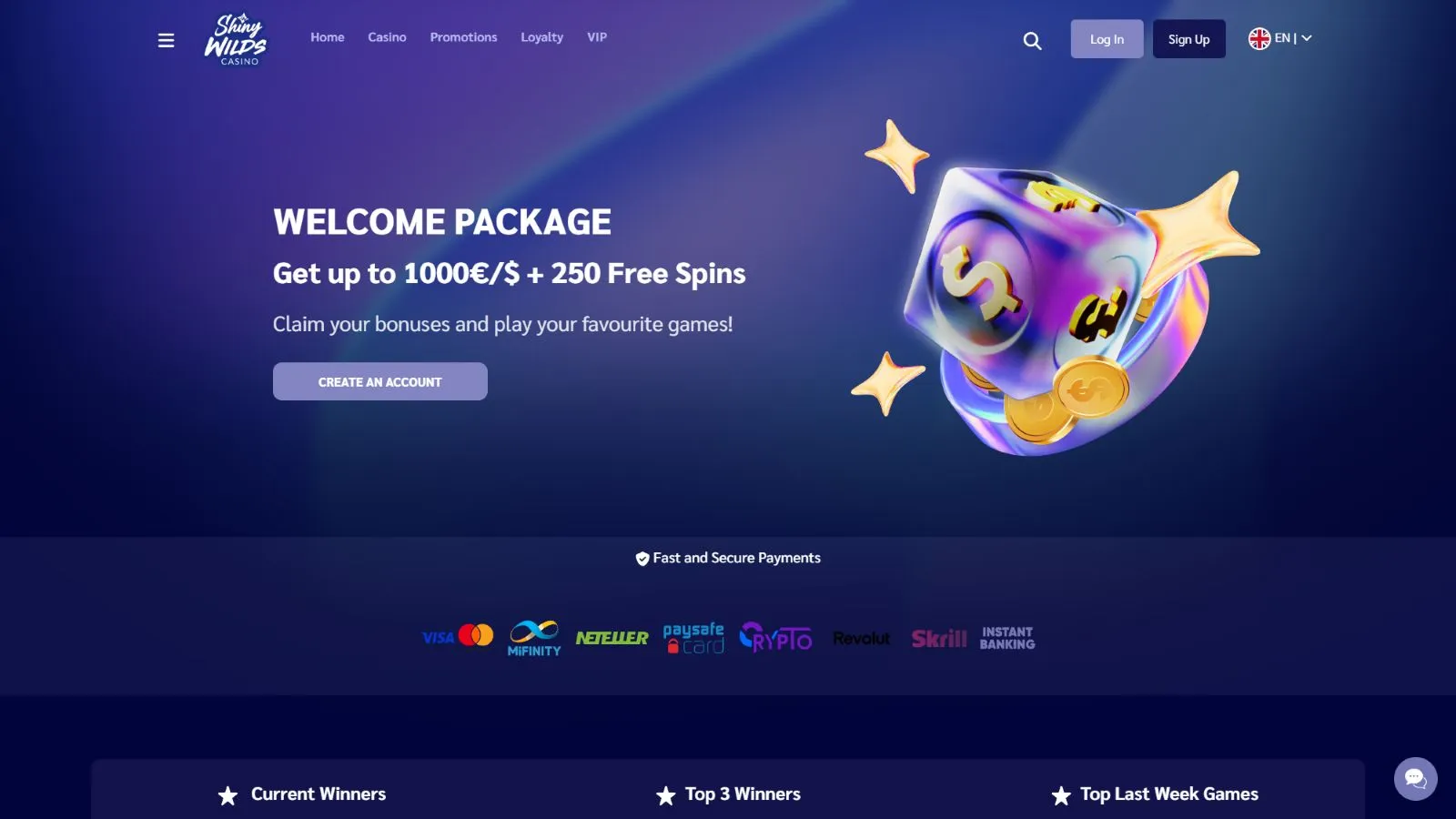Click the Log In button
The height and width of the screenshot is (819, 1456).
(x=1107, y=39)
